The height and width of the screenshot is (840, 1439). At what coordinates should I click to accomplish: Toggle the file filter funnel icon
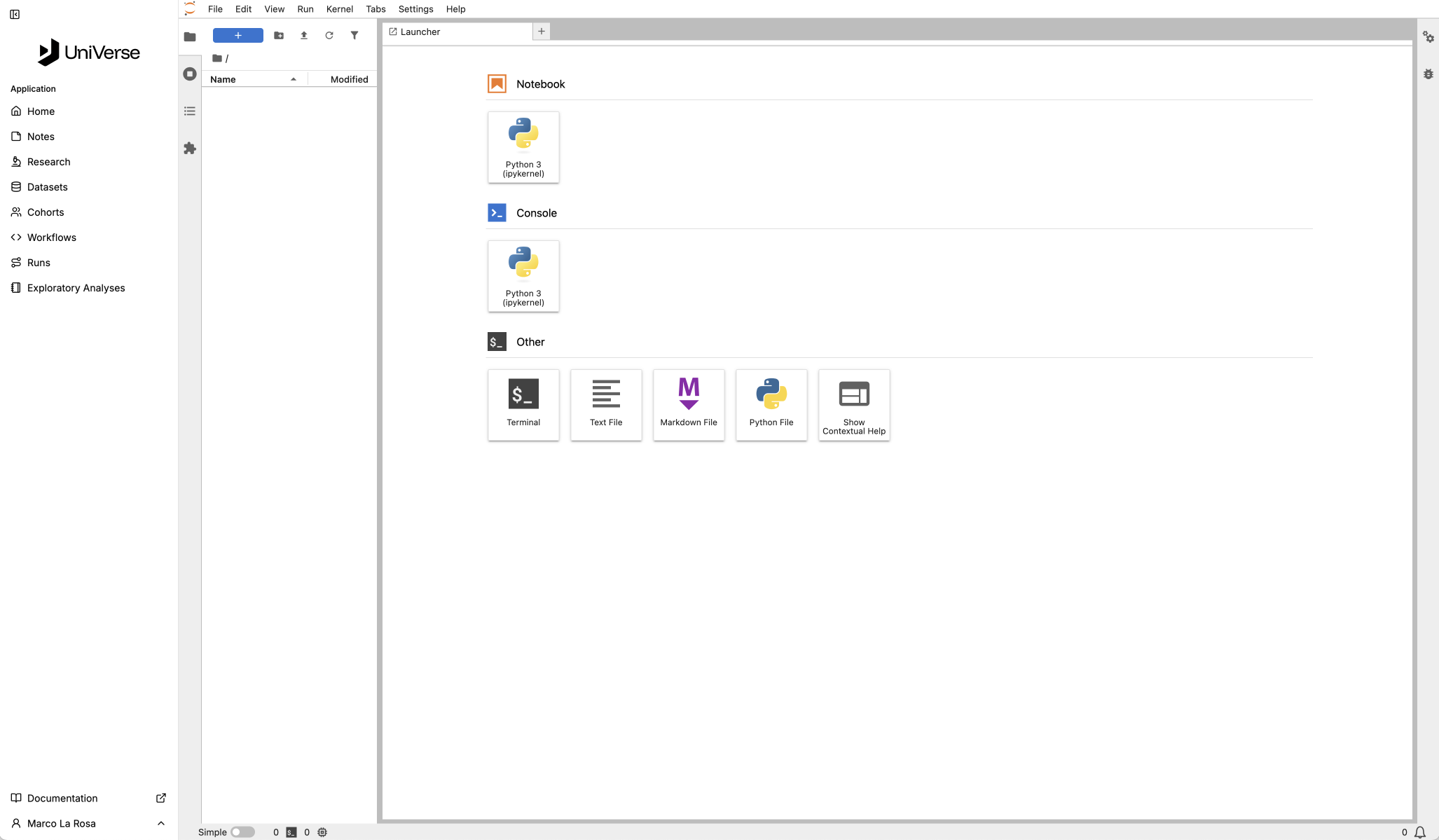pos(354,36)
